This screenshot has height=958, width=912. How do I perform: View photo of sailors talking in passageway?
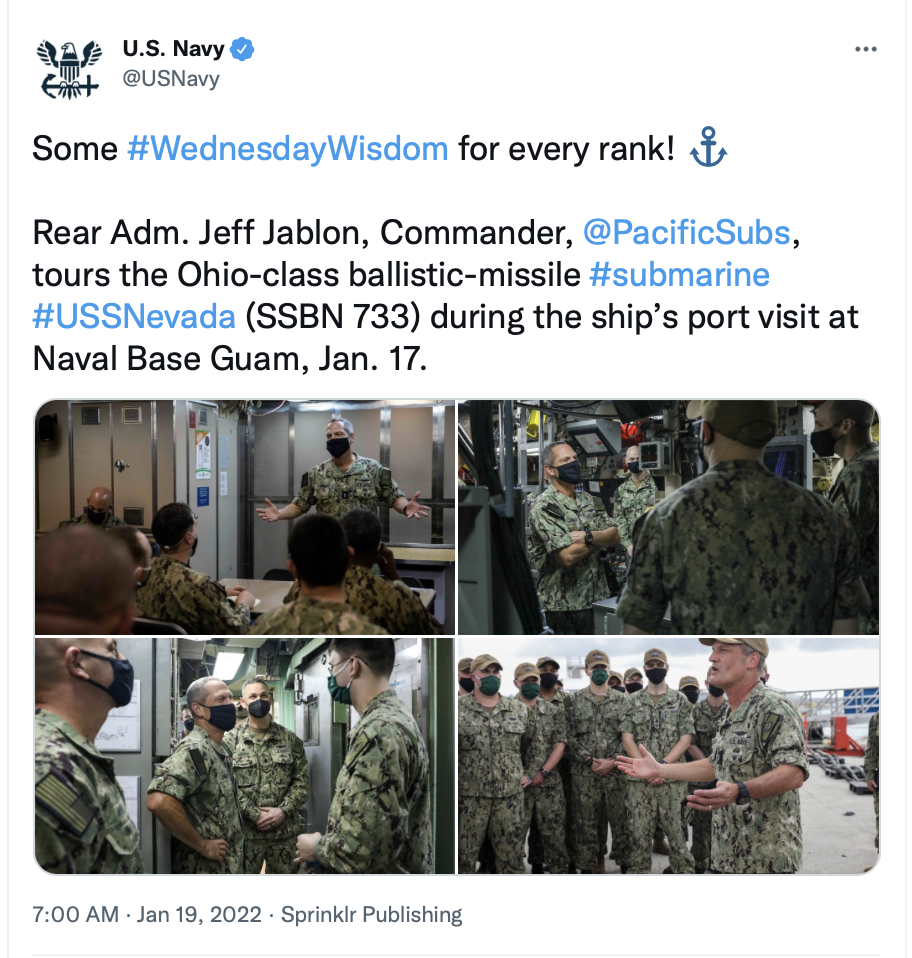245,756
